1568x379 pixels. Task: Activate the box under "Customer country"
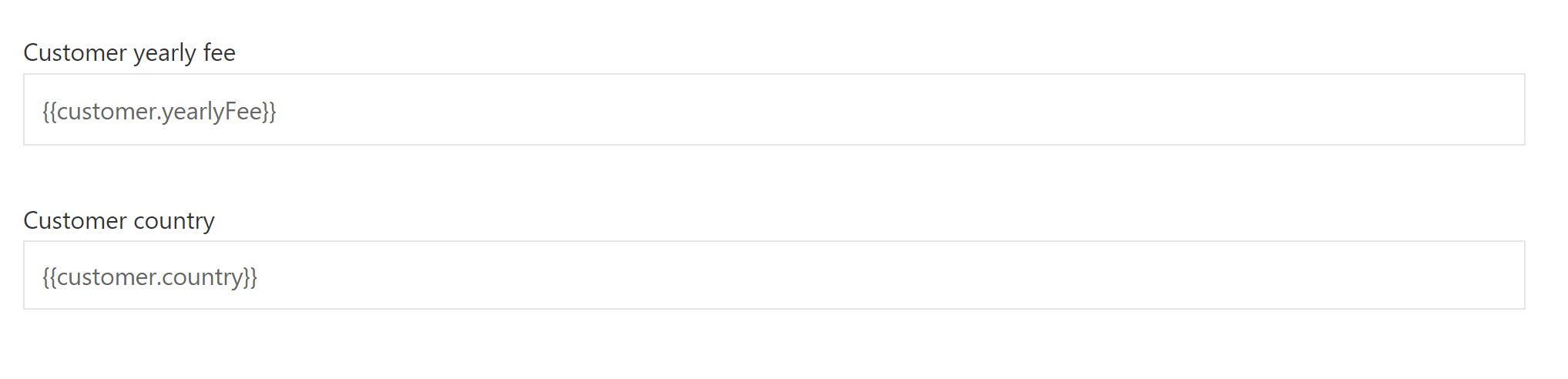[774, 275]
